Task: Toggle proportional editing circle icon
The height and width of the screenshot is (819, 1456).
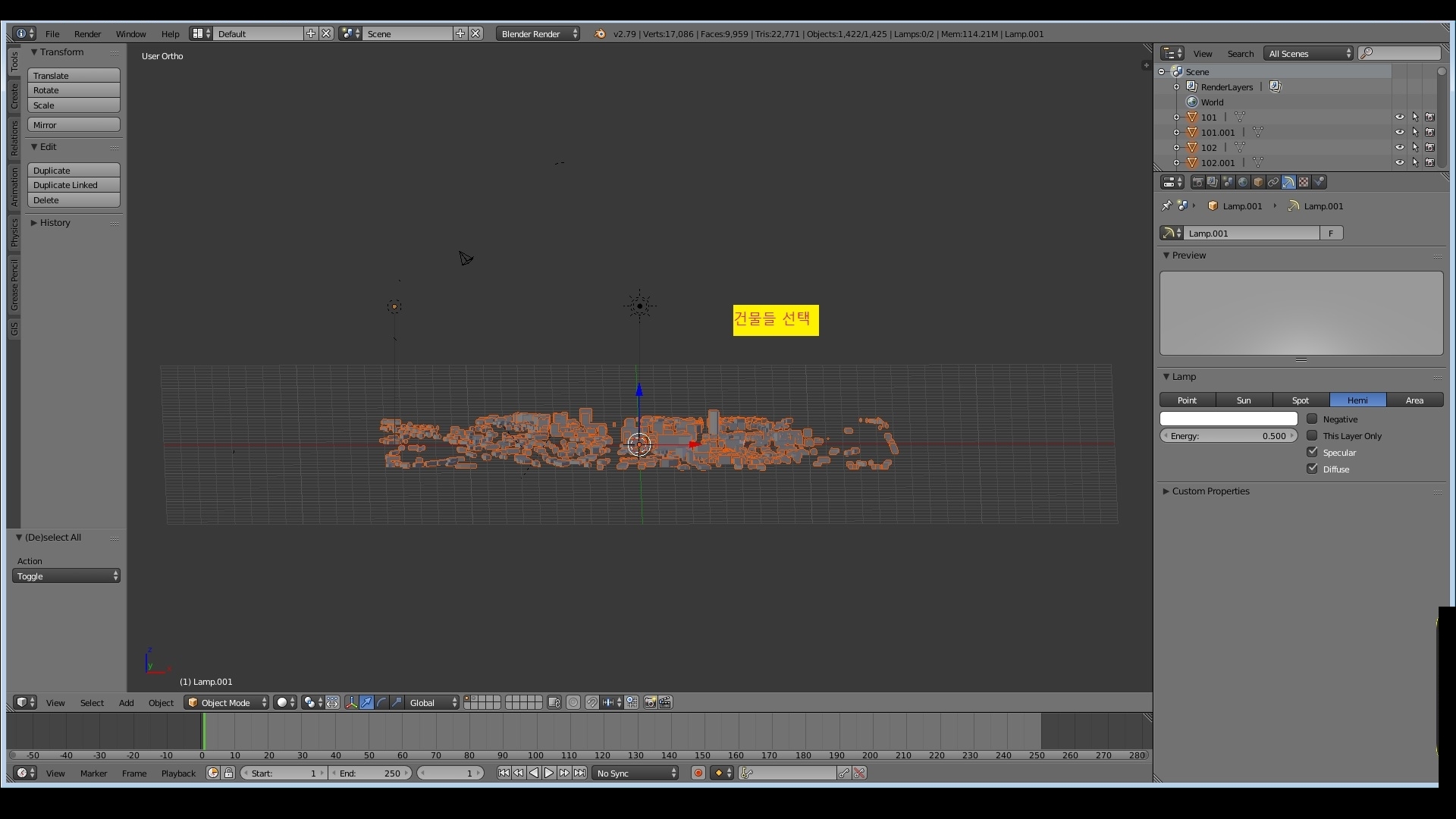Action: pyautogui.click(x=573, y=703)
